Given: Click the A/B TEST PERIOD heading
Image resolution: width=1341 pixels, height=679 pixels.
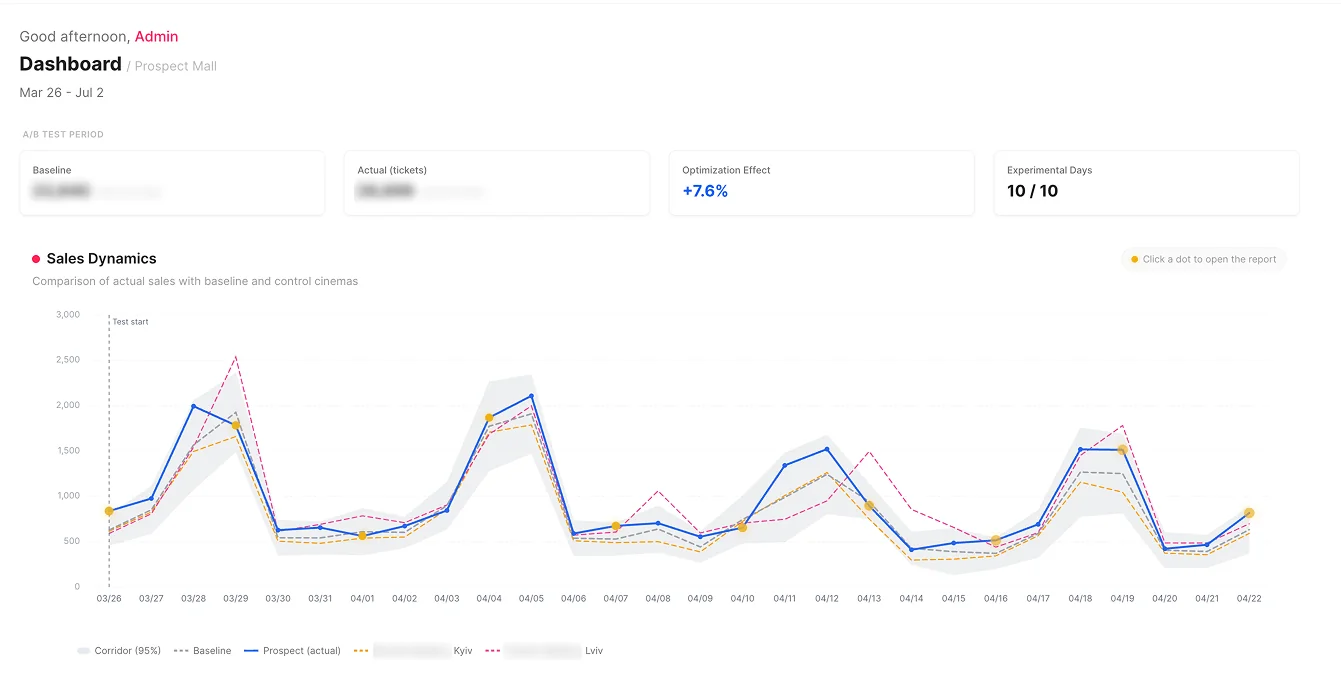Looking at the screenshot, I should point(63,134).
